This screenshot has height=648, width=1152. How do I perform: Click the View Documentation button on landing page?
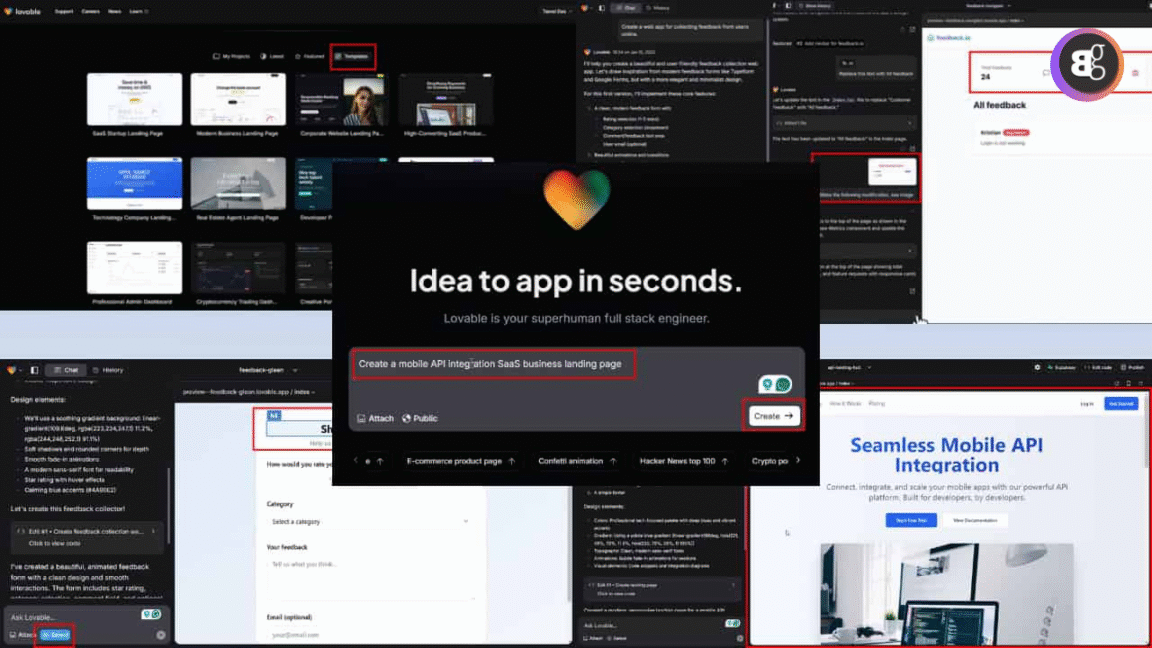click(x=976, y=520)
